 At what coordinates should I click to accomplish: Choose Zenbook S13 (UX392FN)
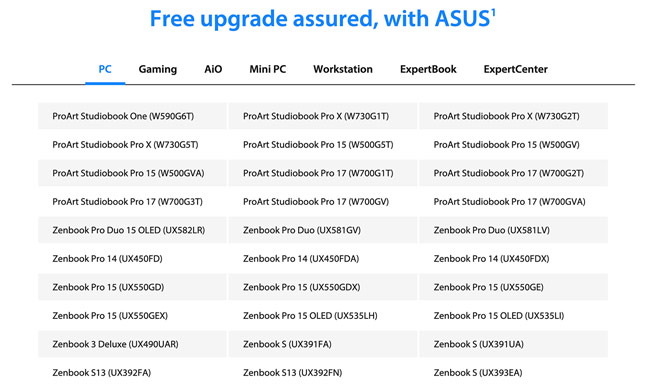tap(323, 373)
